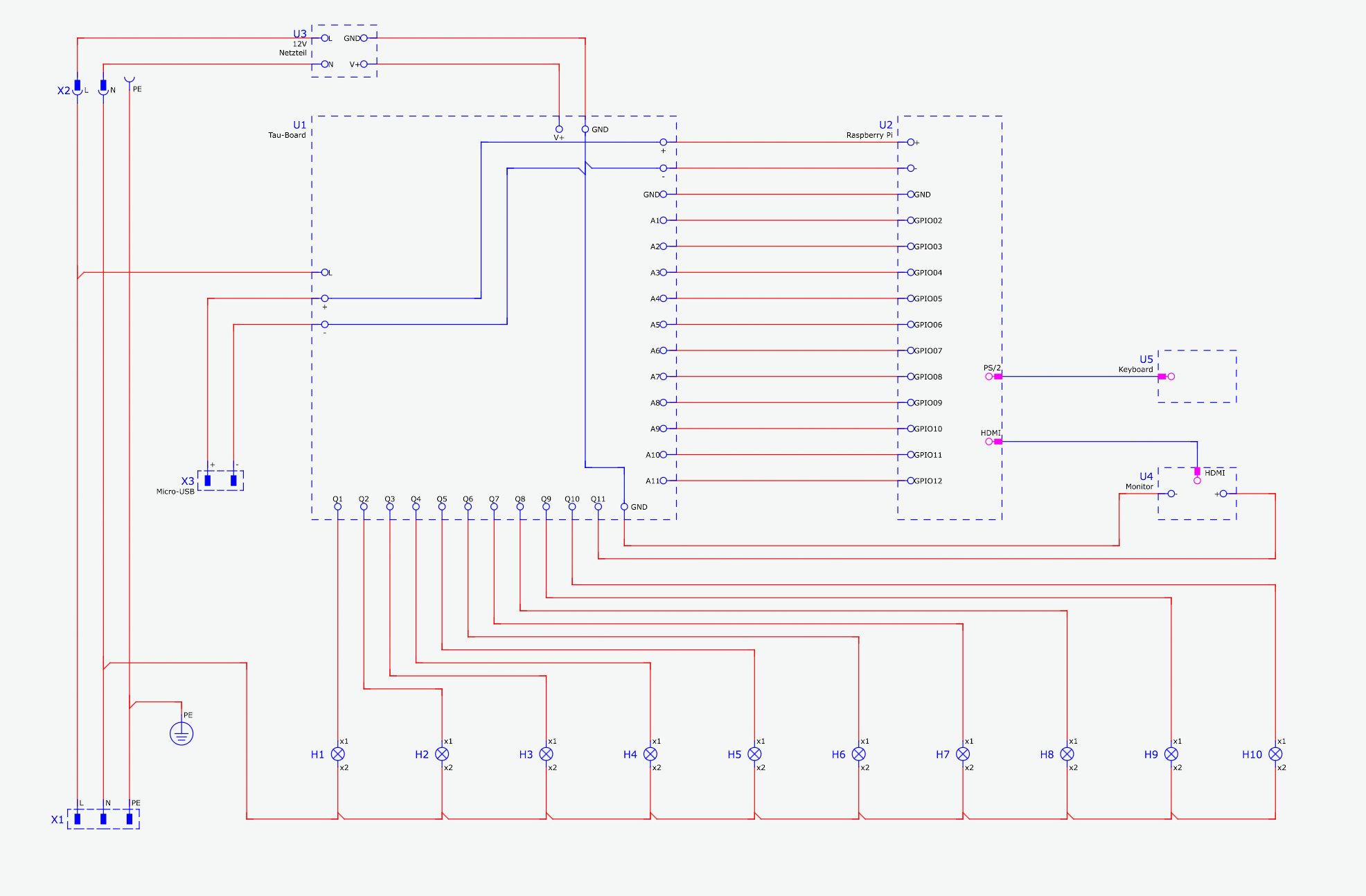Click the Q6 output terminal
The image size is (1366, 896).
coord(468,506)
